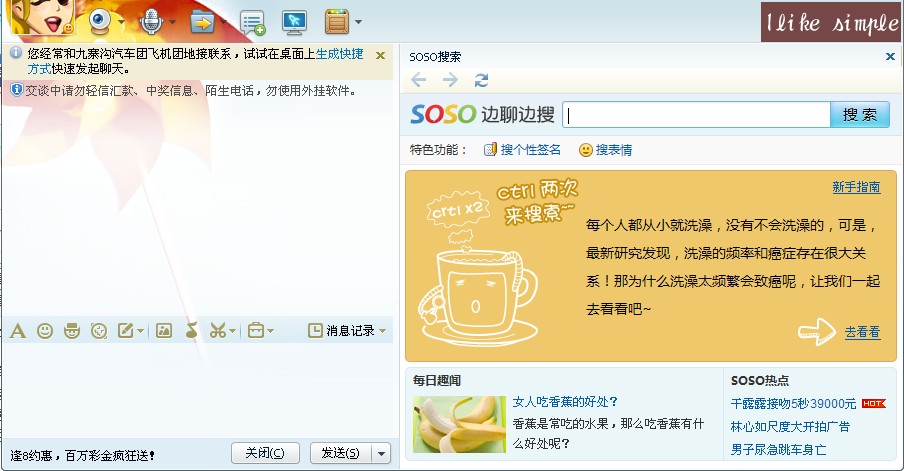This screenshot has height=471, width=904.
Task: Click the send file folder icon
Action: (203, 20)
